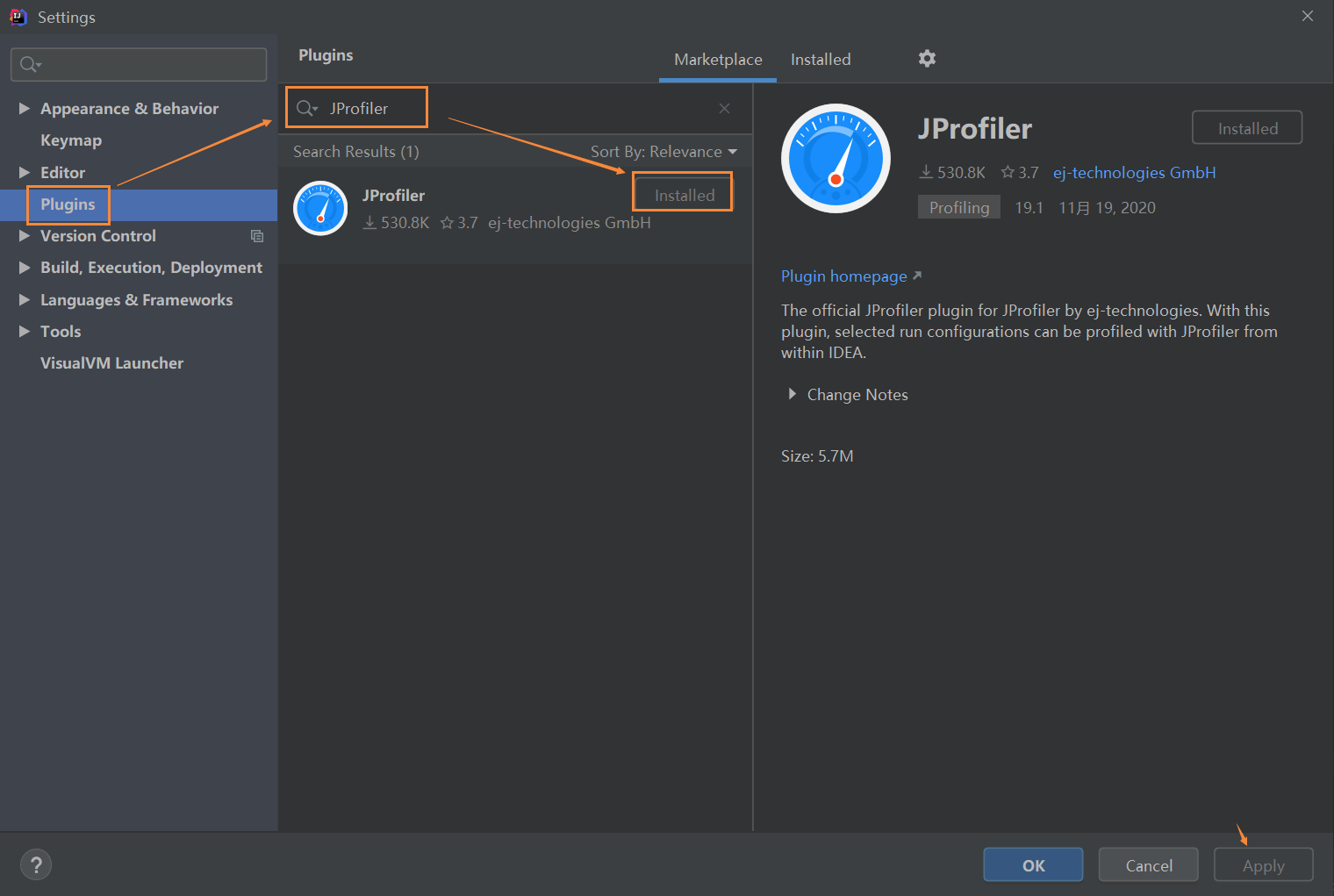Click the large JProfiler logo in details
Screen dimensions: 1334x896
point(836,159)
